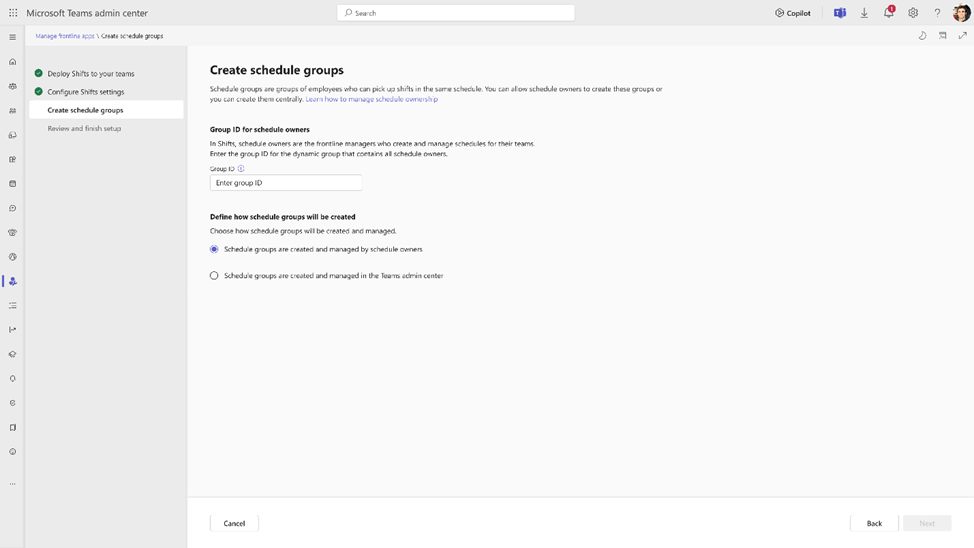The image size is (974, 548).
Task: Select the Create schedule groups step
Action: (x=106, y=110)
